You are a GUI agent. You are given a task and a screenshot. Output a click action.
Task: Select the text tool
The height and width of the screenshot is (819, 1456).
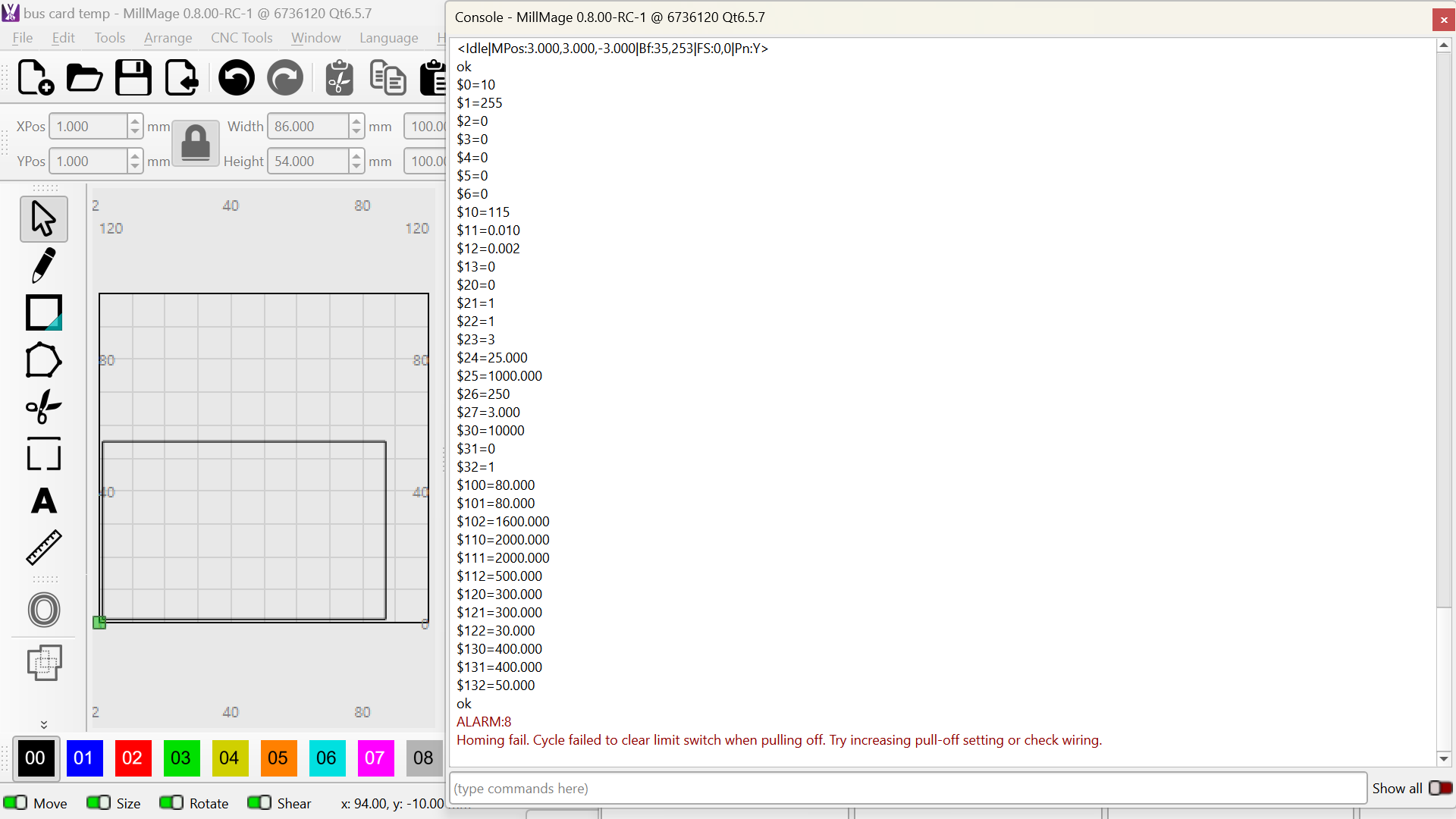tap(43, 500)
